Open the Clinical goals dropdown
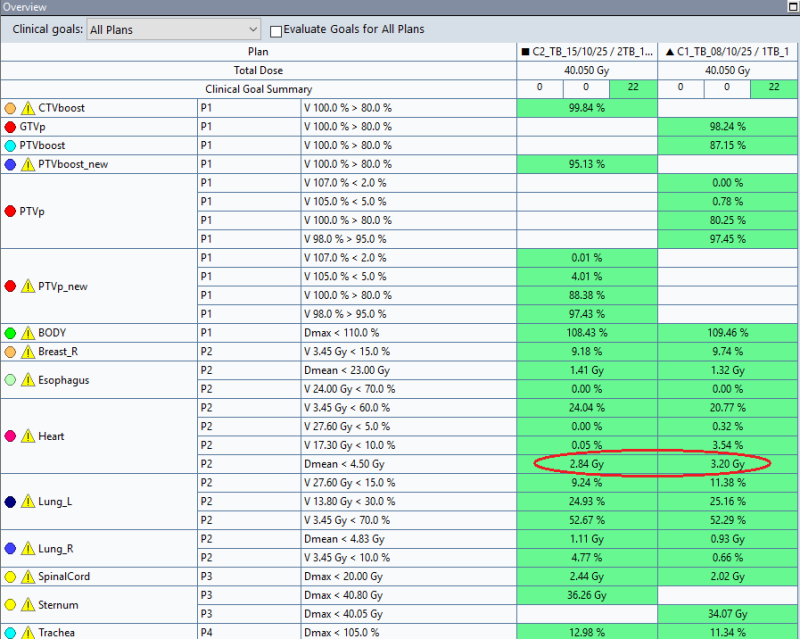 coord(173,30)
